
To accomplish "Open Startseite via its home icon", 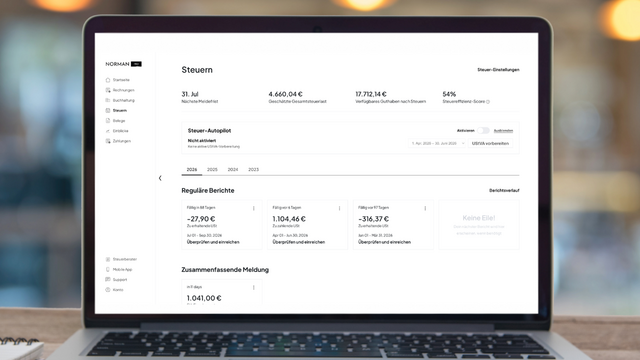I will tap(108, 80).
